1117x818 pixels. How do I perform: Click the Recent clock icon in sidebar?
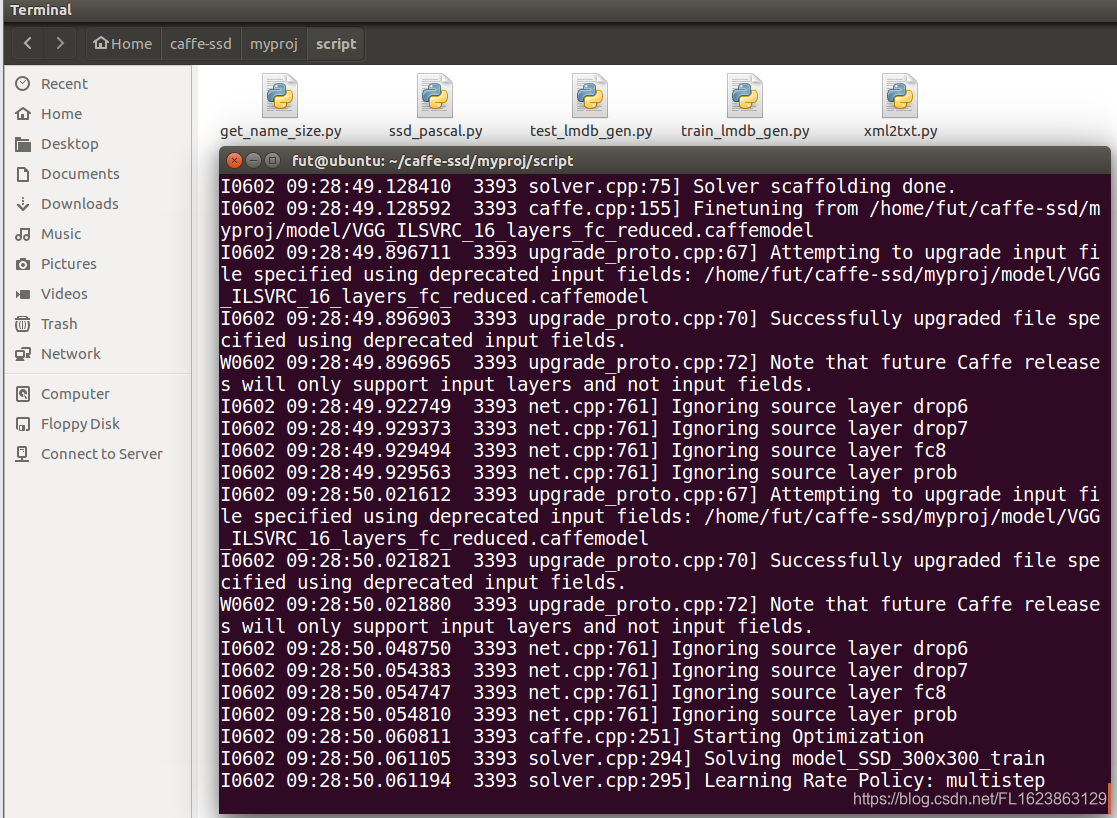tap(23, 83)
